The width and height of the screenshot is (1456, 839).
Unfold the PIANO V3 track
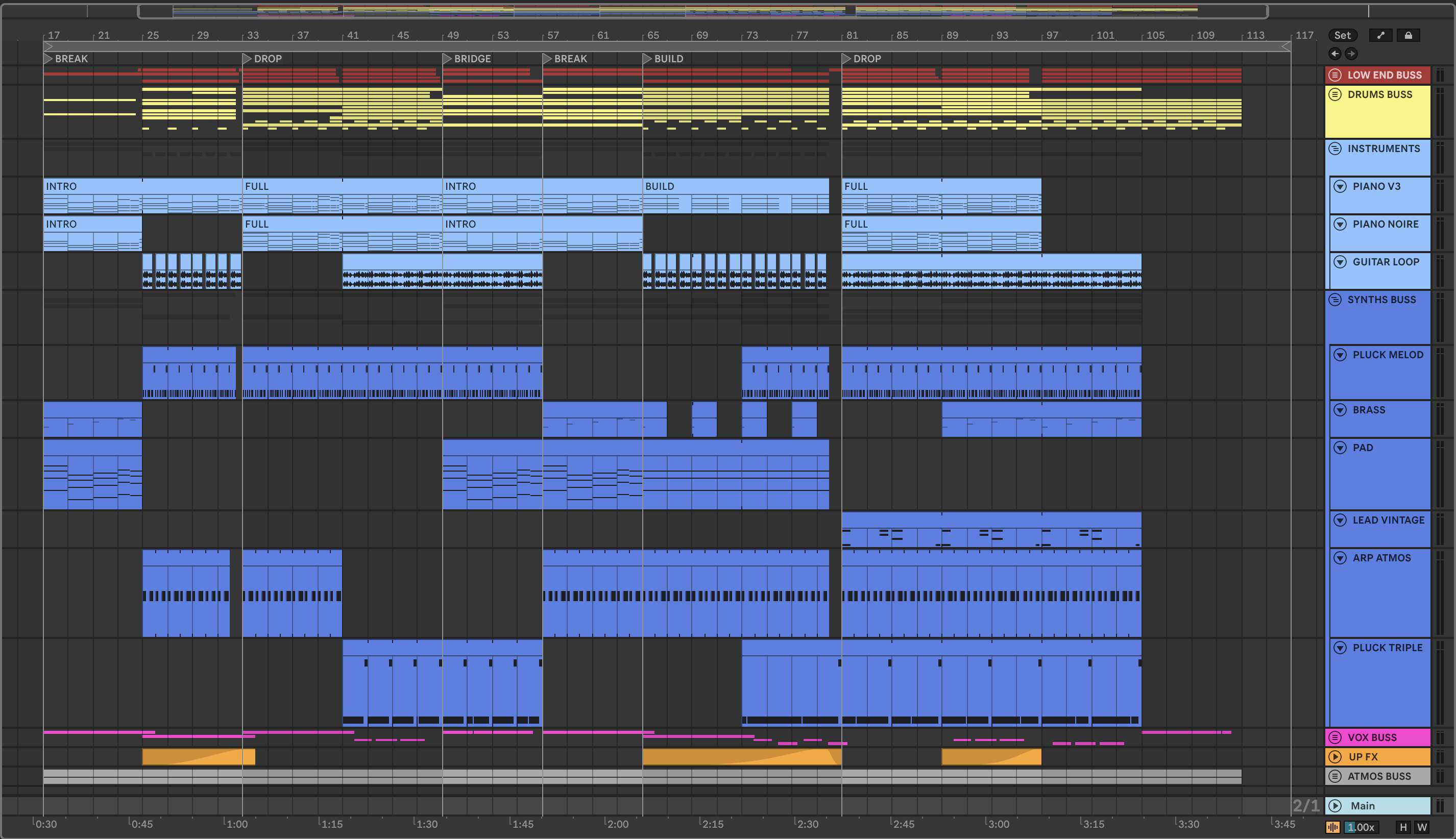[1340, 186]
